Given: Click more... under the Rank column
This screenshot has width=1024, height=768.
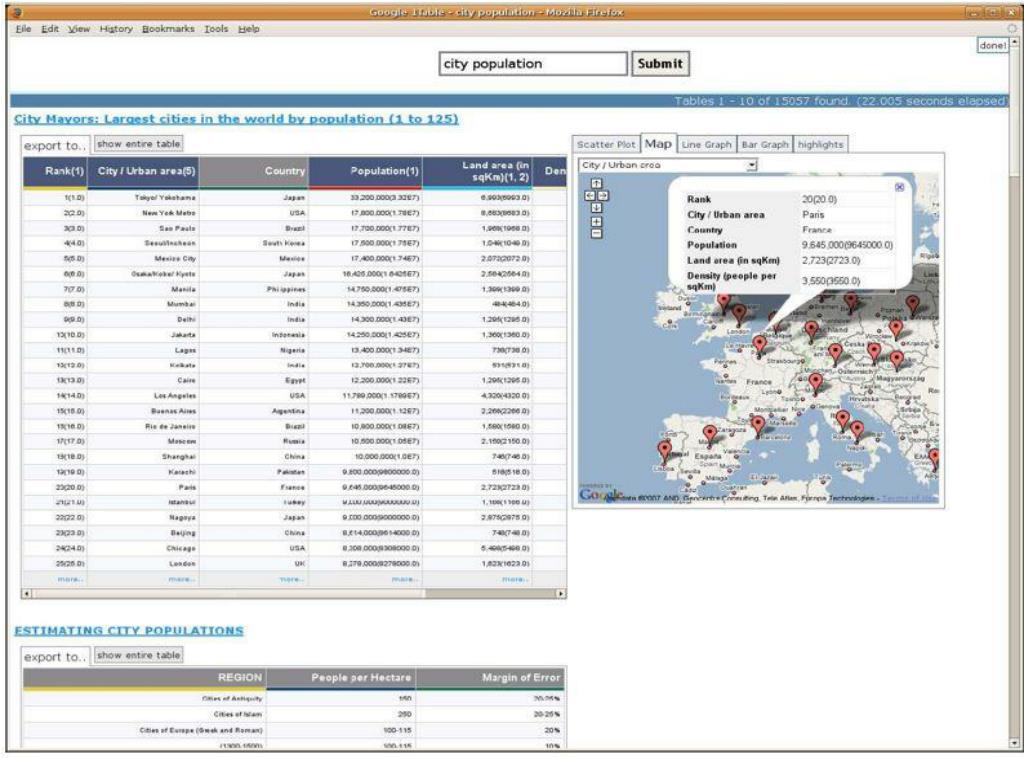Looking at the screenshot, I should pos(71,579).
